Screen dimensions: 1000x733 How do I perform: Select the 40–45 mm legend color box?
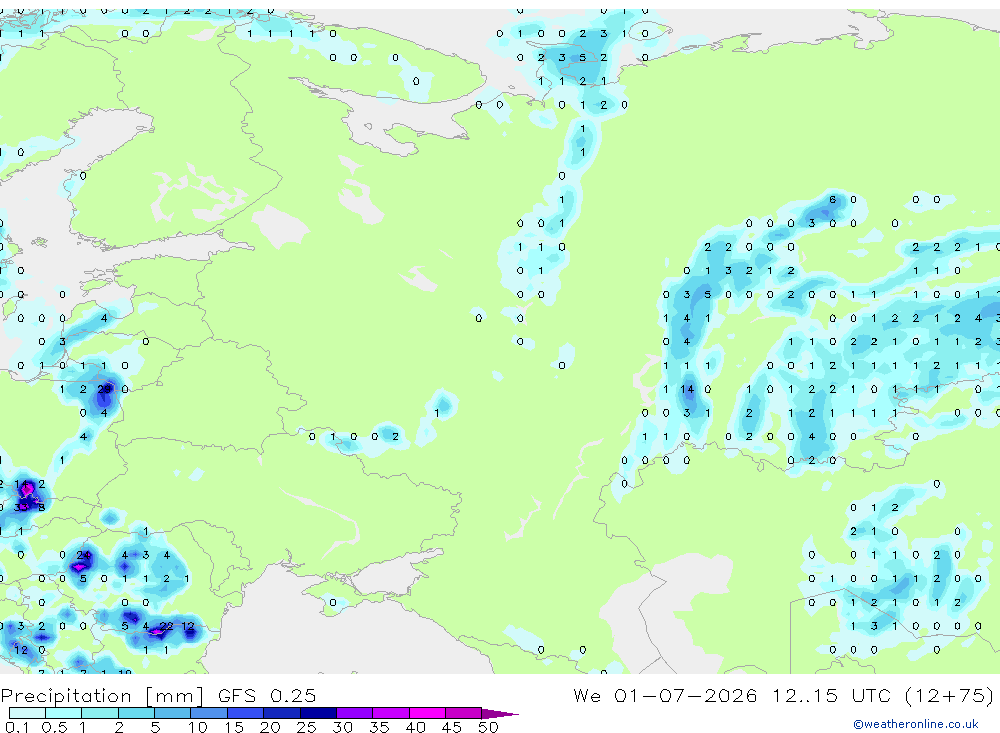pos(427,713)
